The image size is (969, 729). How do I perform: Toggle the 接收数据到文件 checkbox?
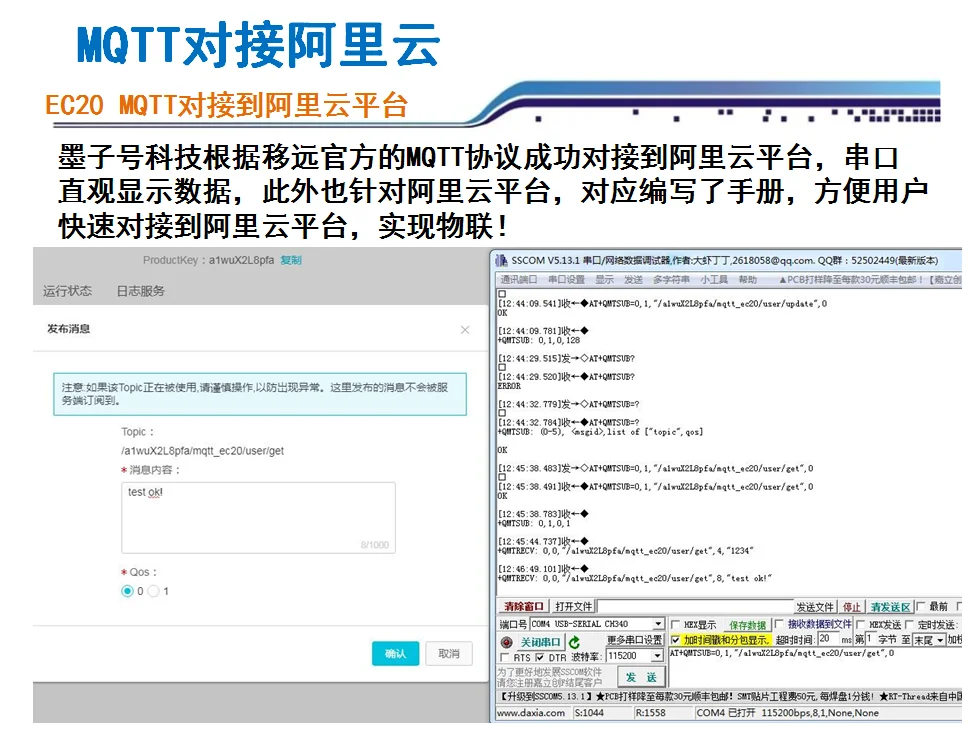click(x=779, y=624)
